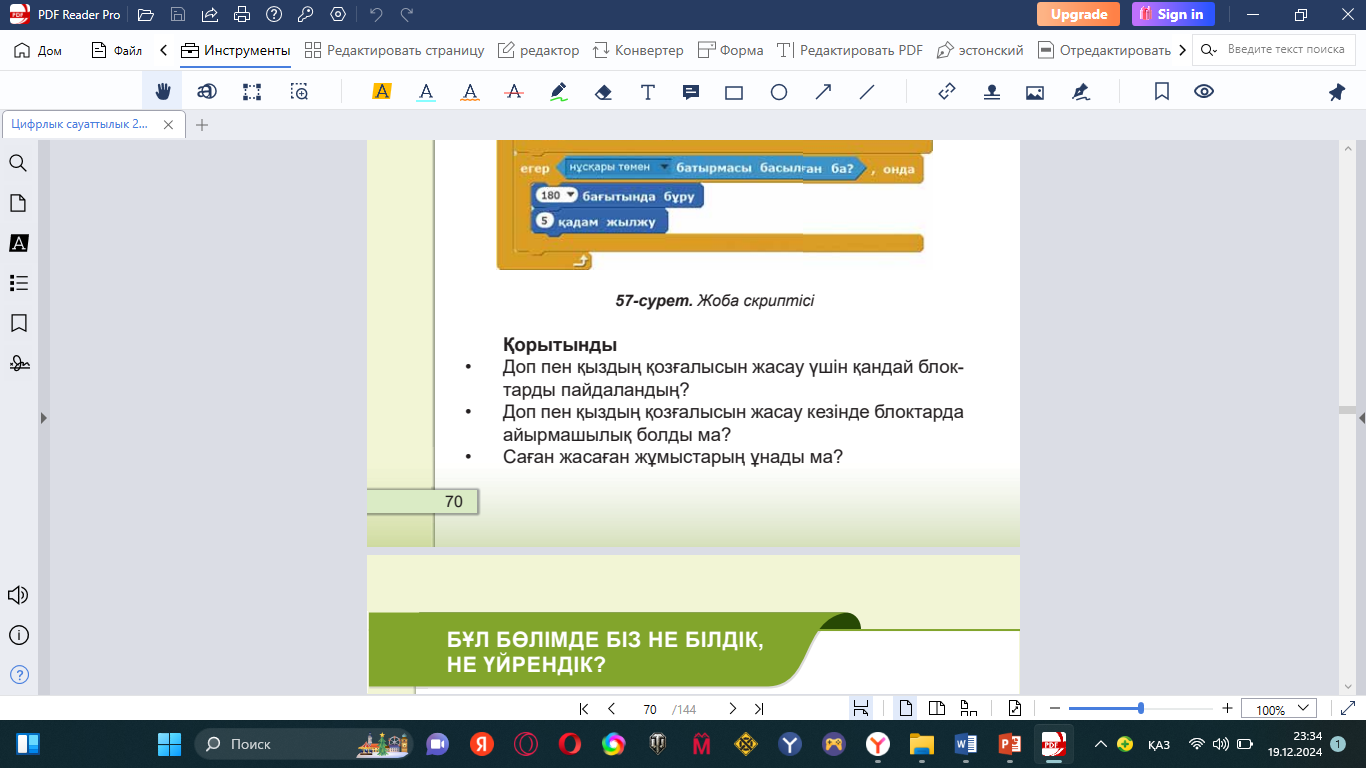Choose the highlight text tool
Image resolution: width=1366 pixels, height=768 pixels.
point(381,92)
